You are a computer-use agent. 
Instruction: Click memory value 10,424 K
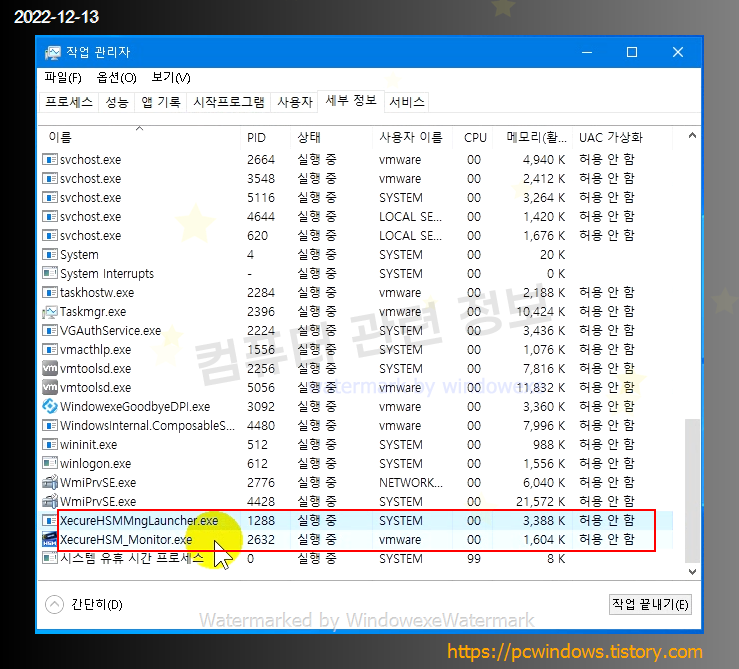(541, 312)
